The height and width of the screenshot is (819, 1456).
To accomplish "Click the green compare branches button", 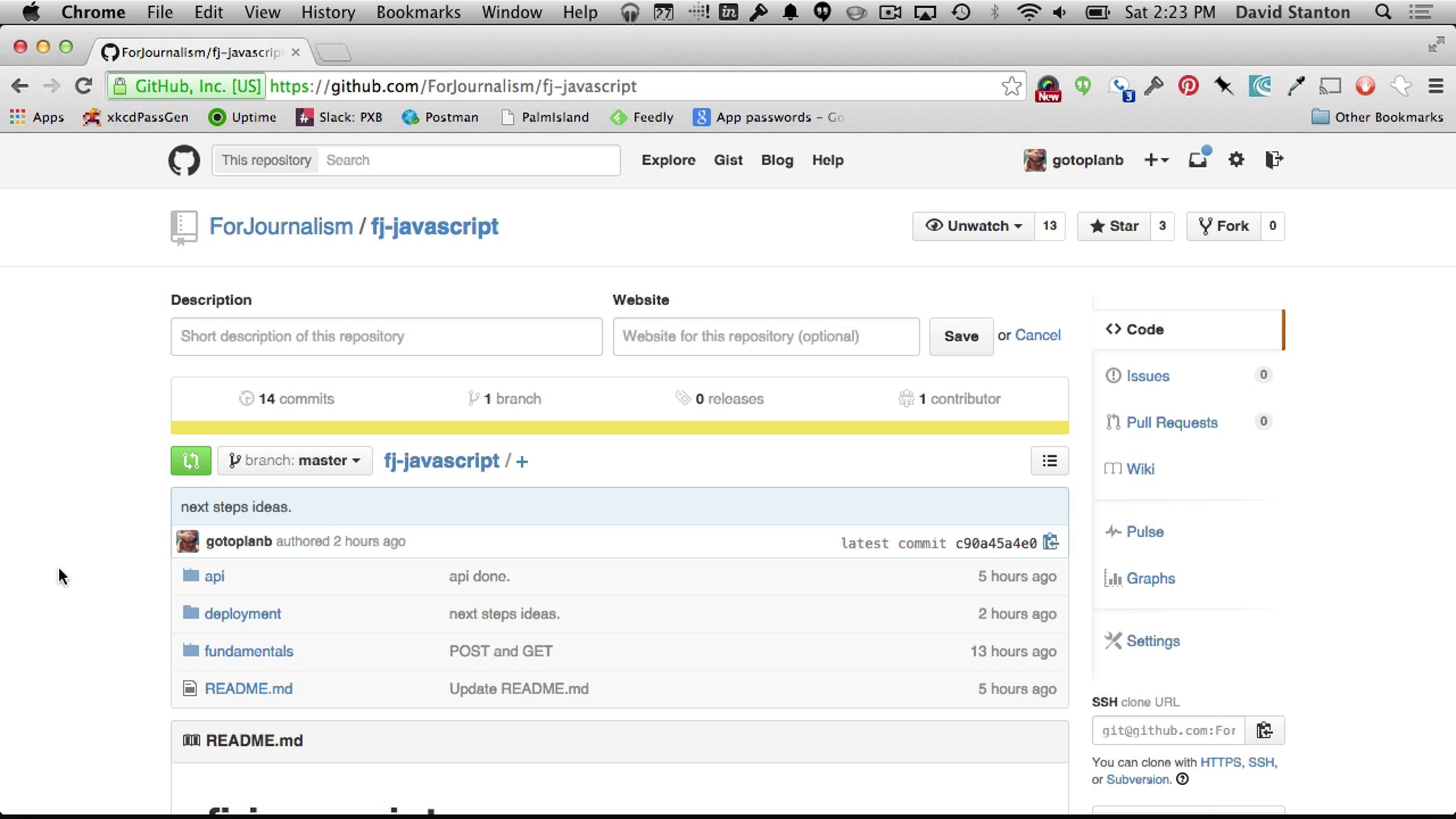I will 191,460.
